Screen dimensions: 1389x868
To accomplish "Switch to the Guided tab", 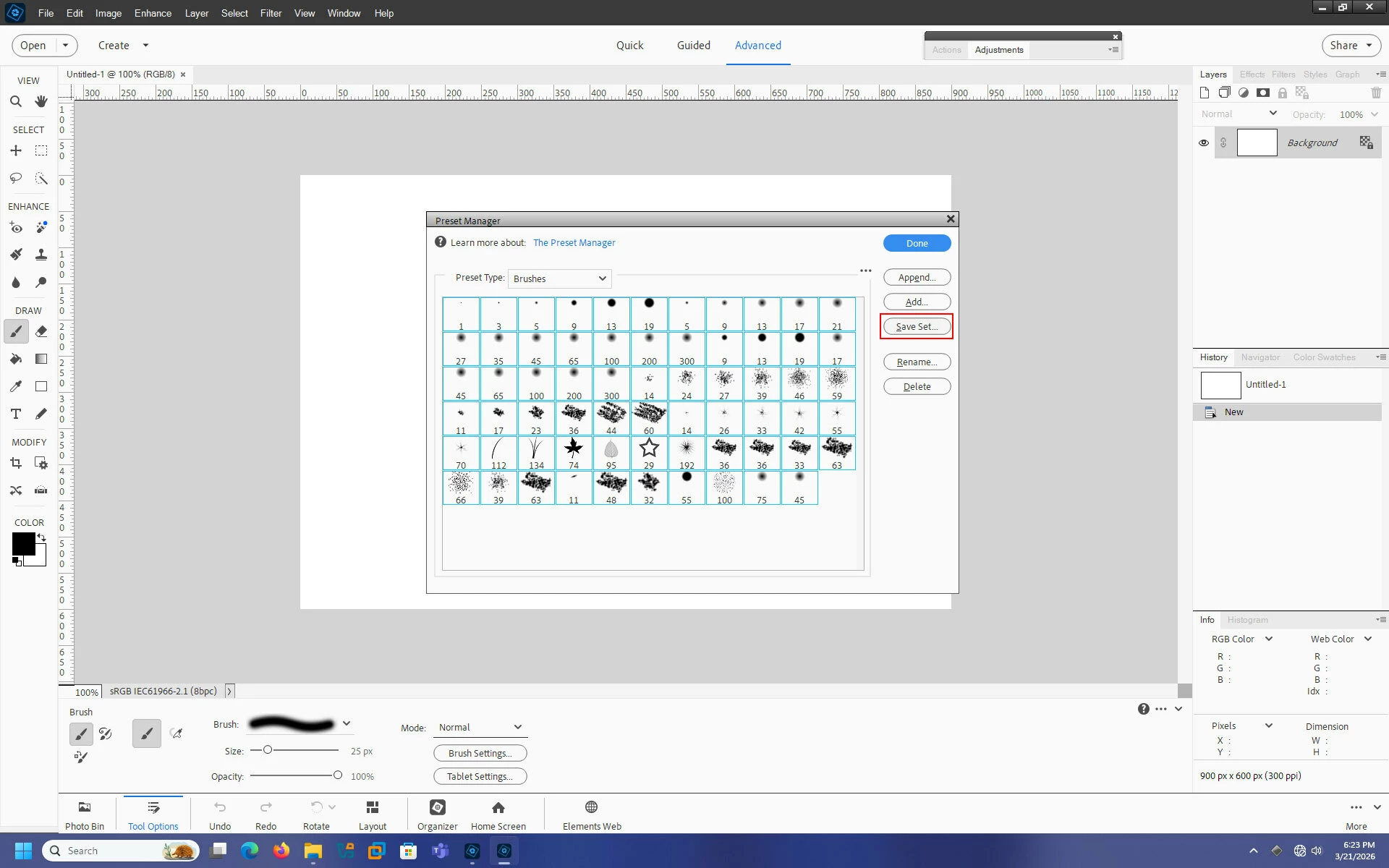I will pos(693,45).
